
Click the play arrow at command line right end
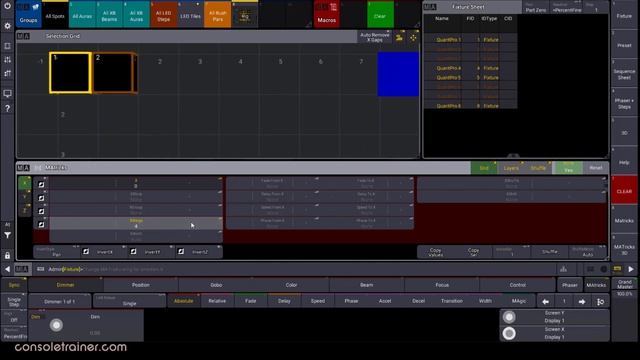coord(631,269)
